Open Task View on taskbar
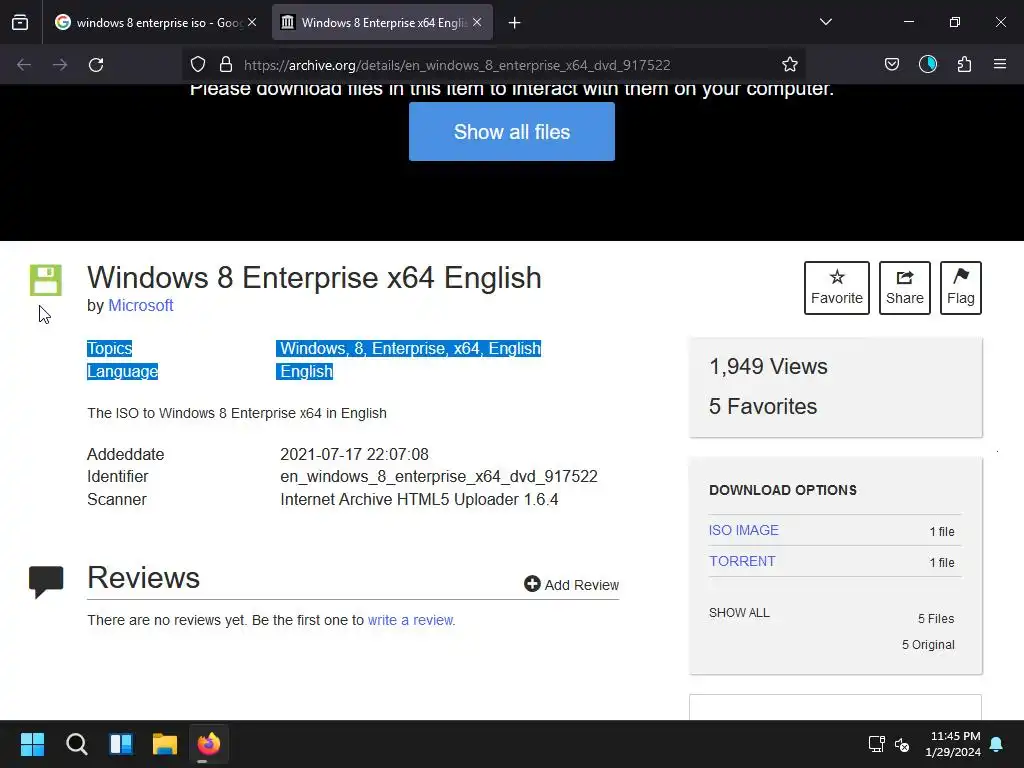 121,744
